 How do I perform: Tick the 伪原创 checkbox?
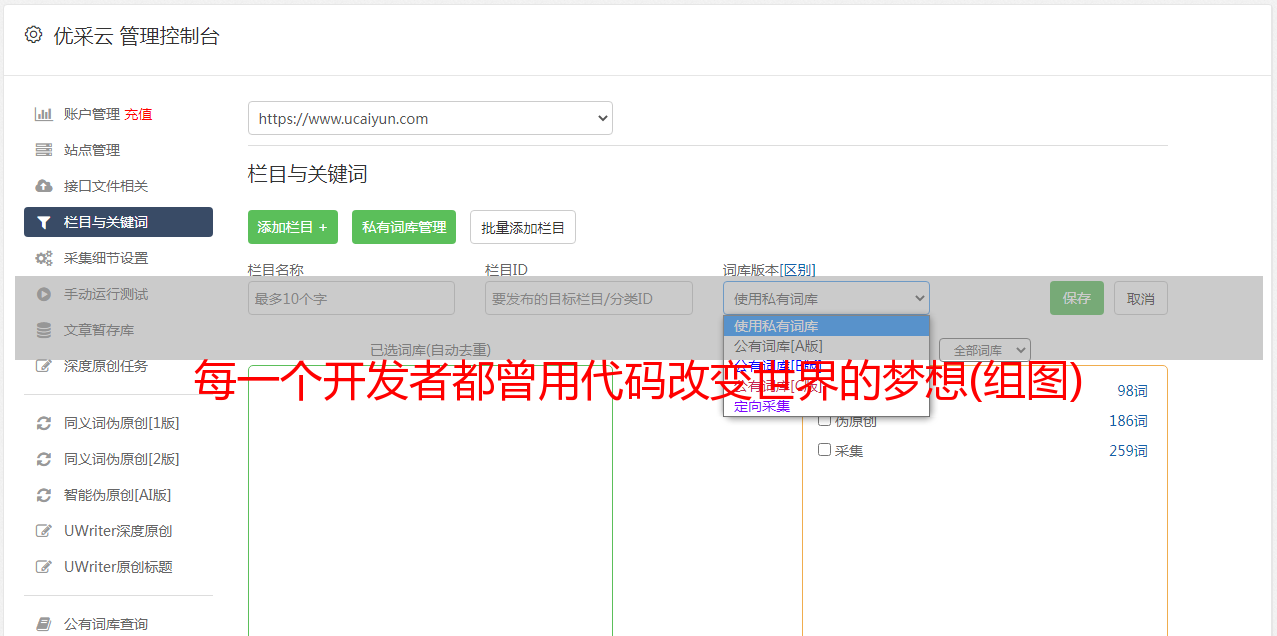(825, 420)
